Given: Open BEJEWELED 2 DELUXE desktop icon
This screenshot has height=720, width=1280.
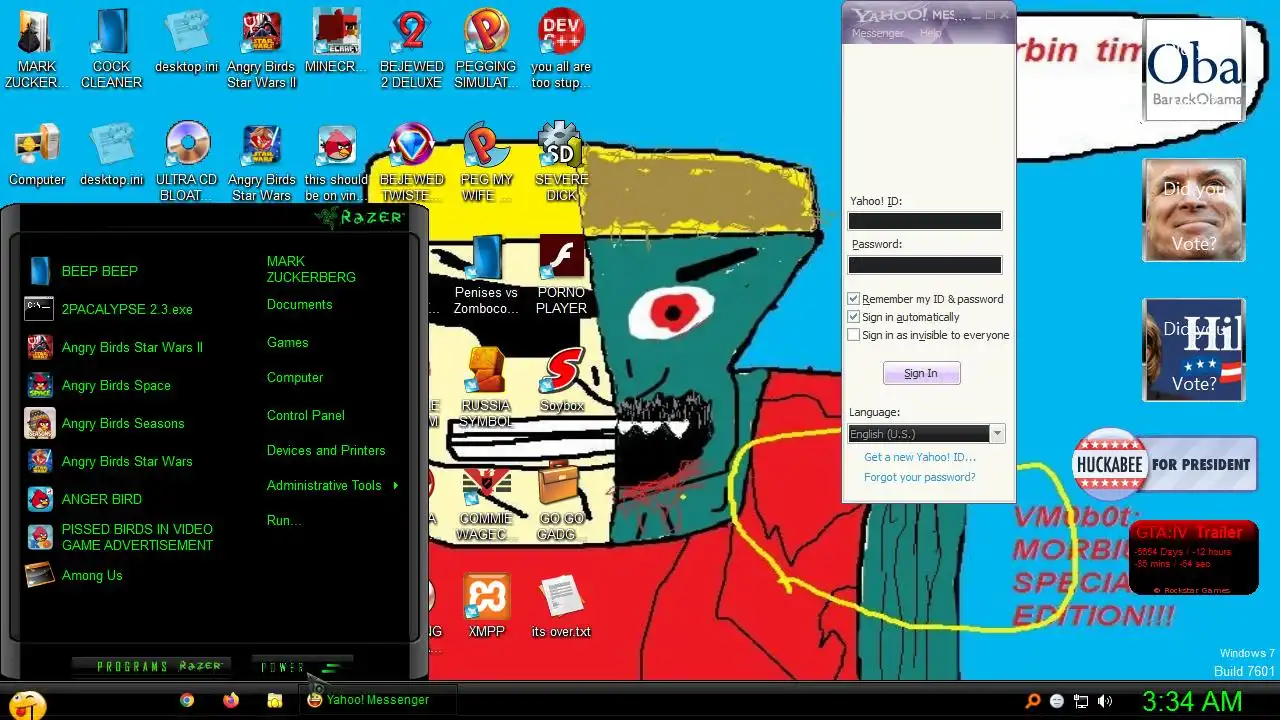Looking at the screenshot, I should [x=411, y=50].
